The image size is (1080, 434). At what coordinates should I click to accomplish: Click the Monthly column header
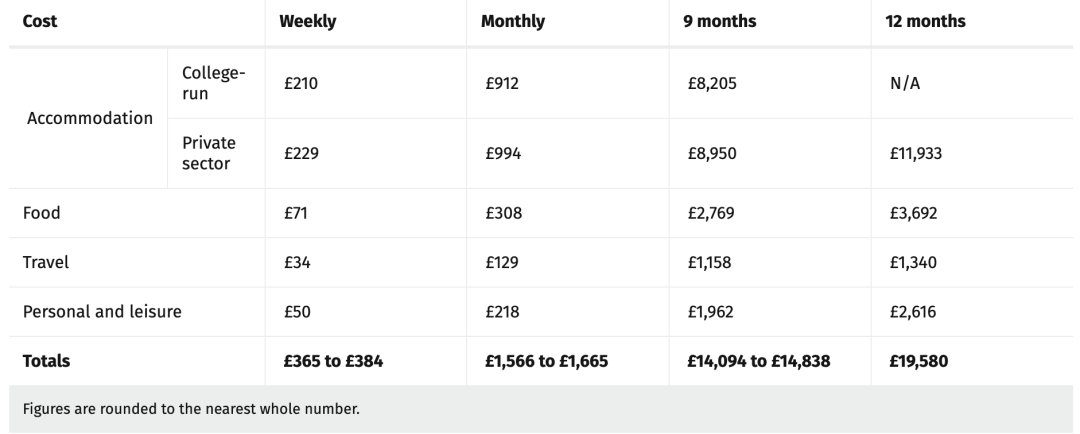[513, 21]
